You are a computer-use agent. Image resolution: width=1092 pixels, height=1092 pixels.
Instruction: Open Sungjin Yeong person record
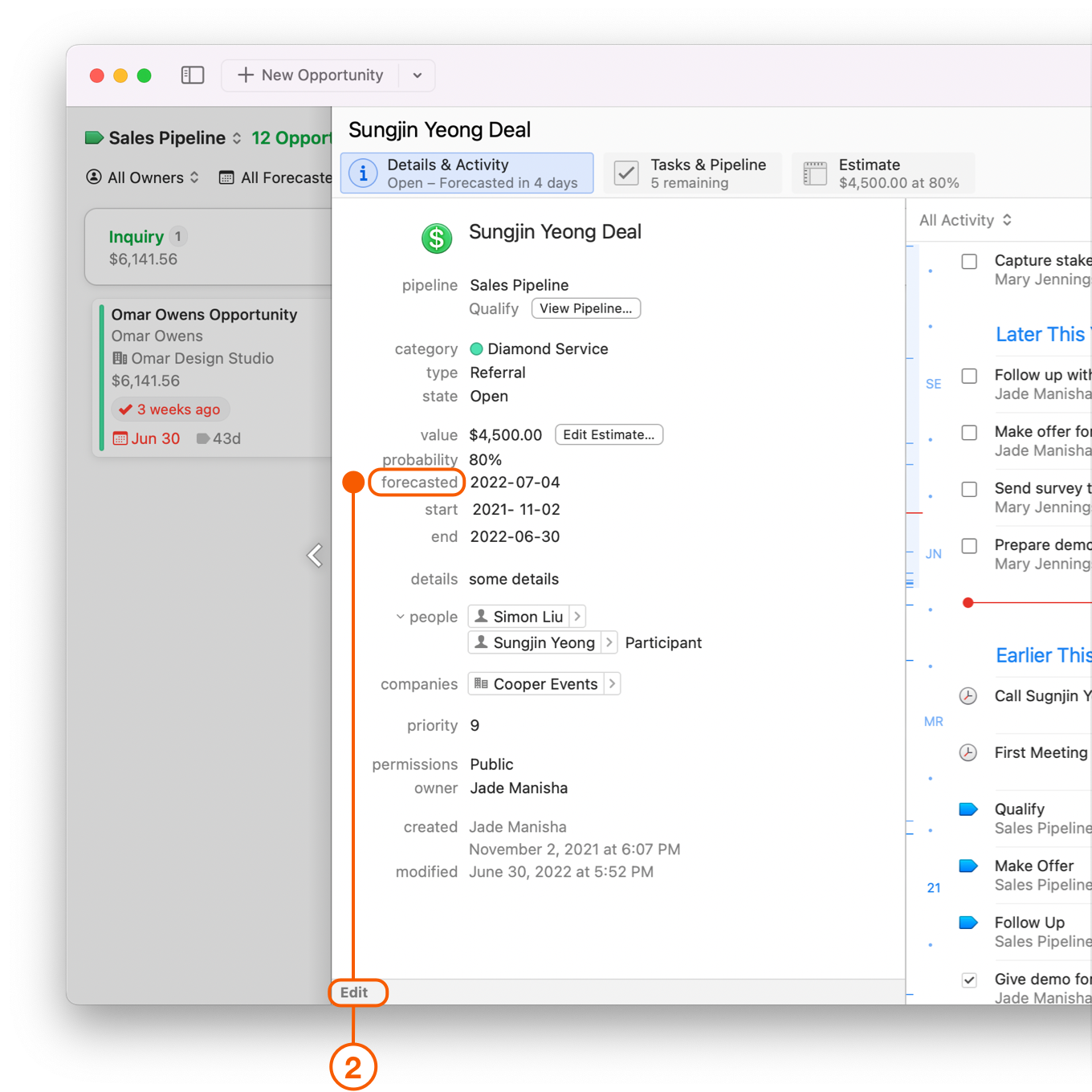point(535,642)
